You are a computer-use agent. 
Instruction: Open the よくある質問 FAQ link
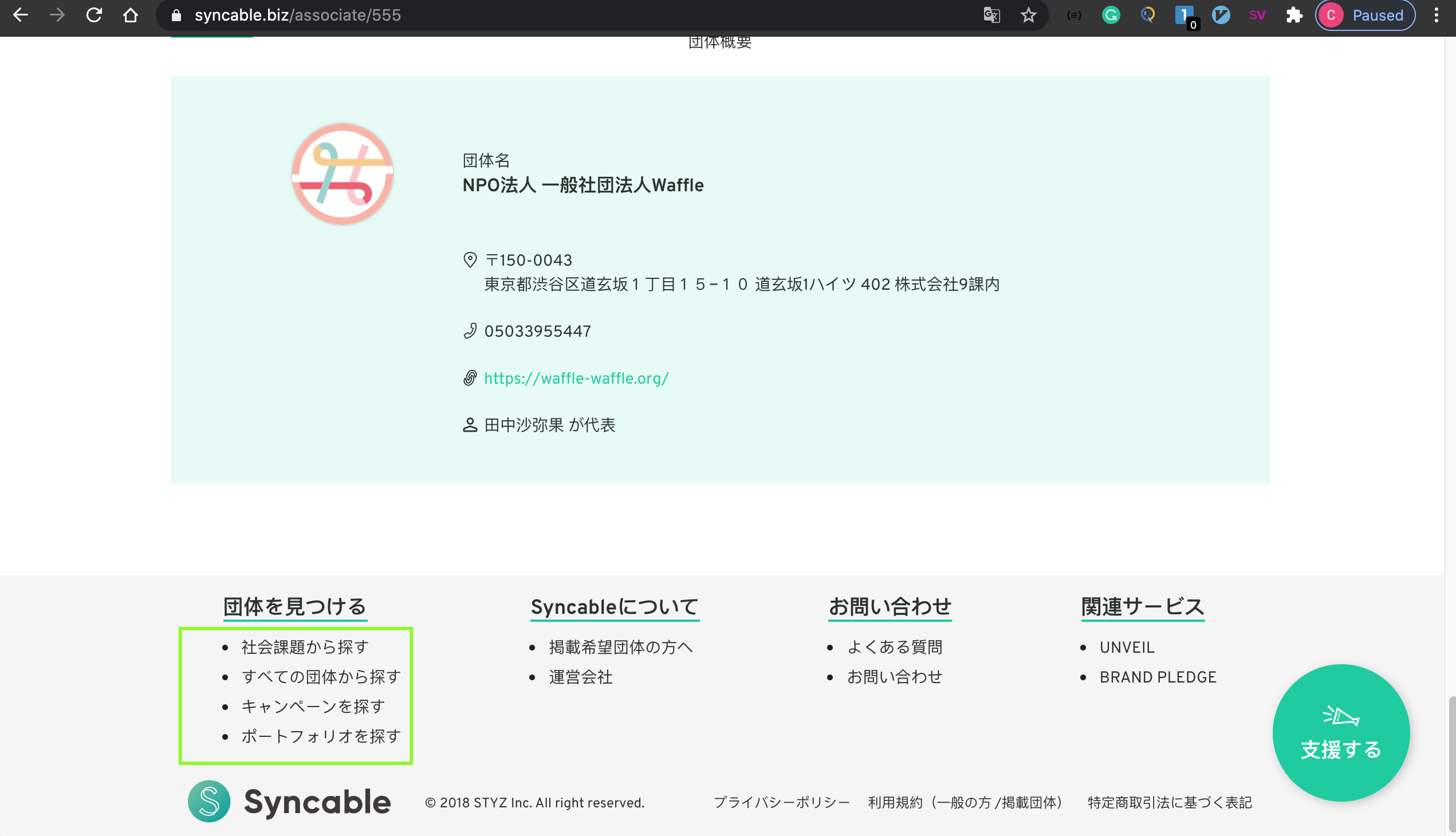coord(895,646)
